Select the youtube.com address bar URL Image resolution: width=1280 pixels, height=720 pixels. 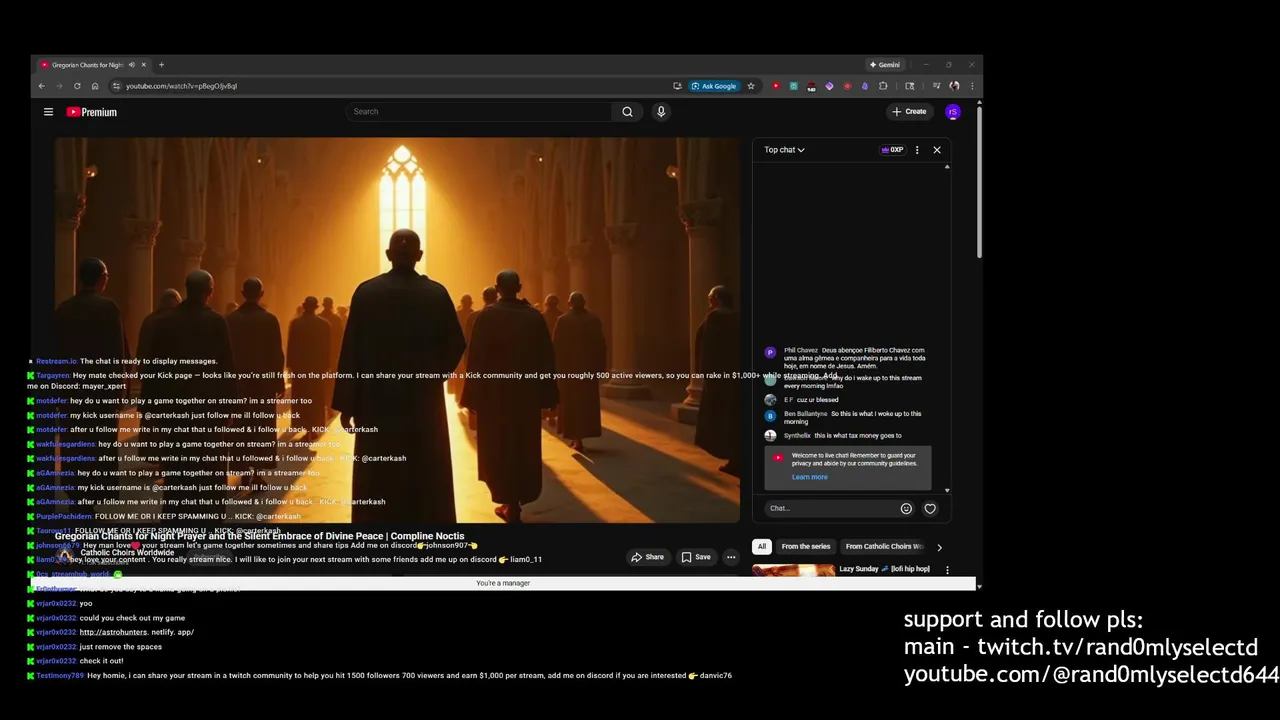(181, 86)
